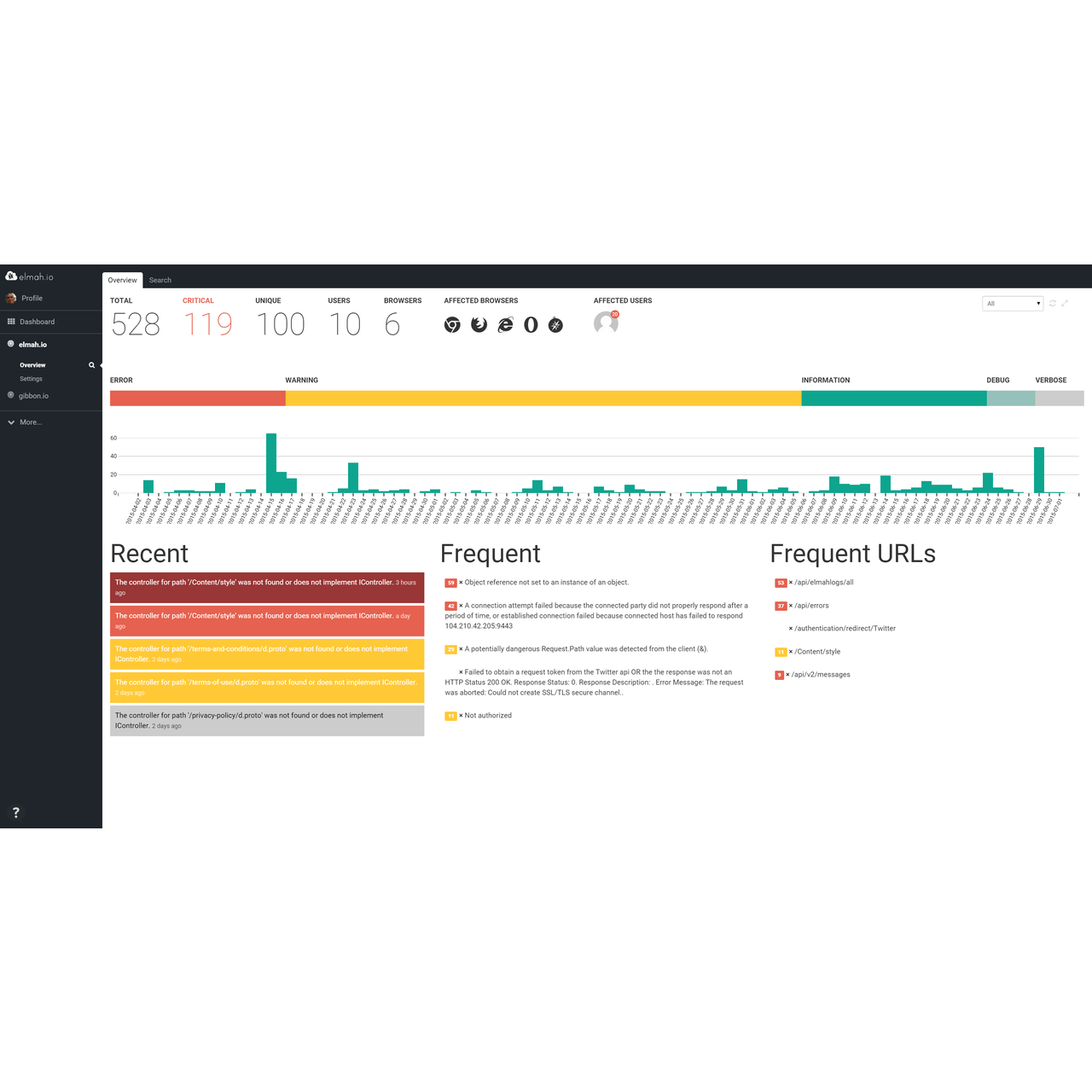The width and height of the screenshot is (1092, 1092).
Task: Select the Overview tab
Action: tap(122, 280)
